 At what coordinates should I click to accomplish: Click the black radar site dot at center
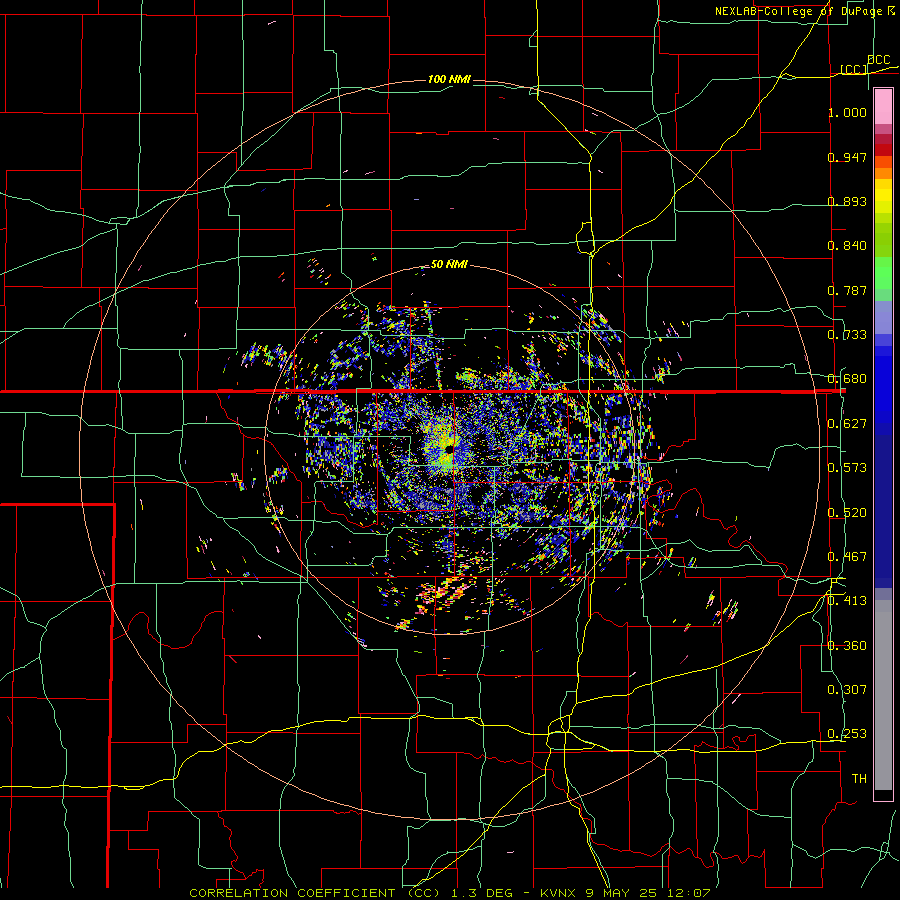pos(449,449)
